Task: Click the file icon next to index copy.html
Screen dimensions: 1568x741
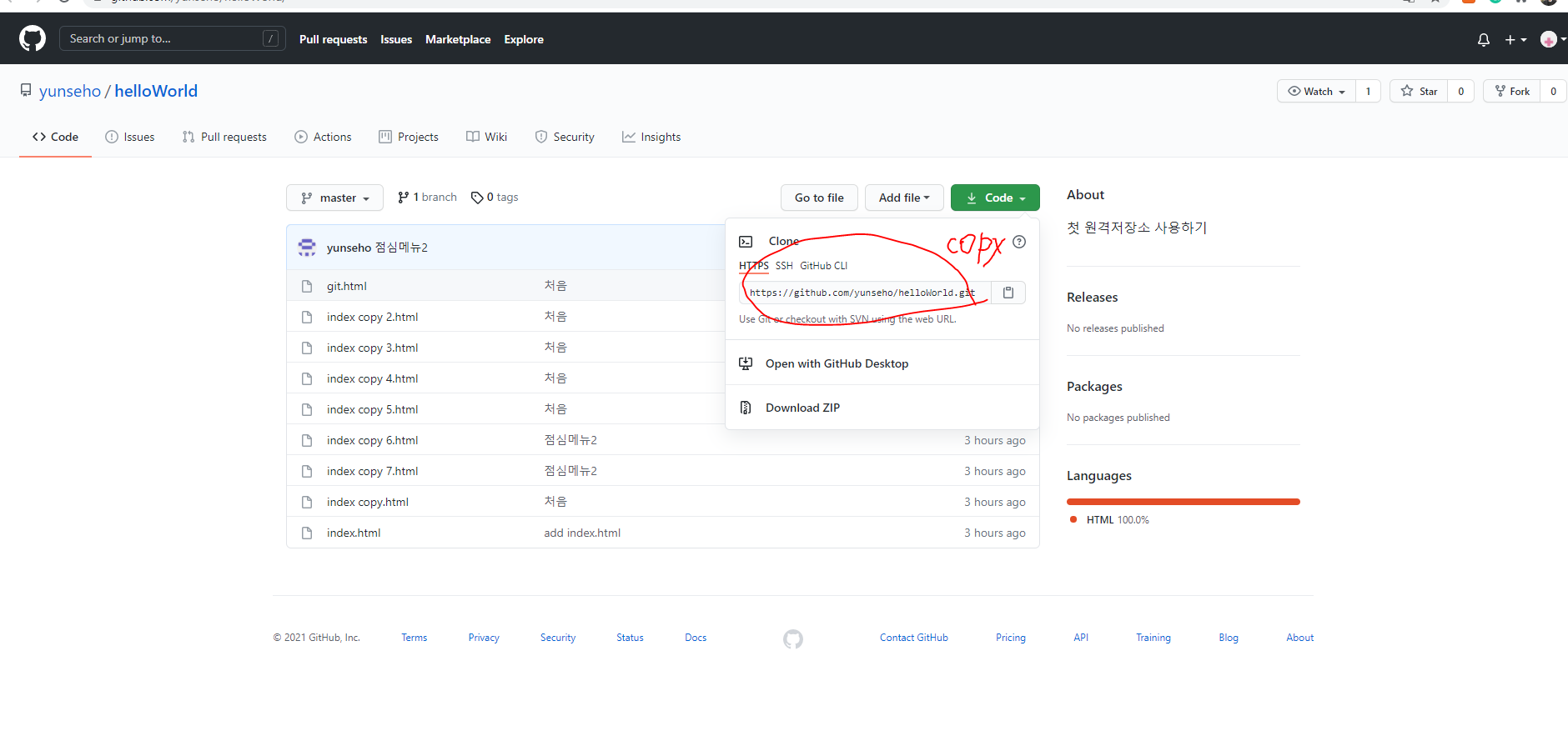Action: (307, 502)
